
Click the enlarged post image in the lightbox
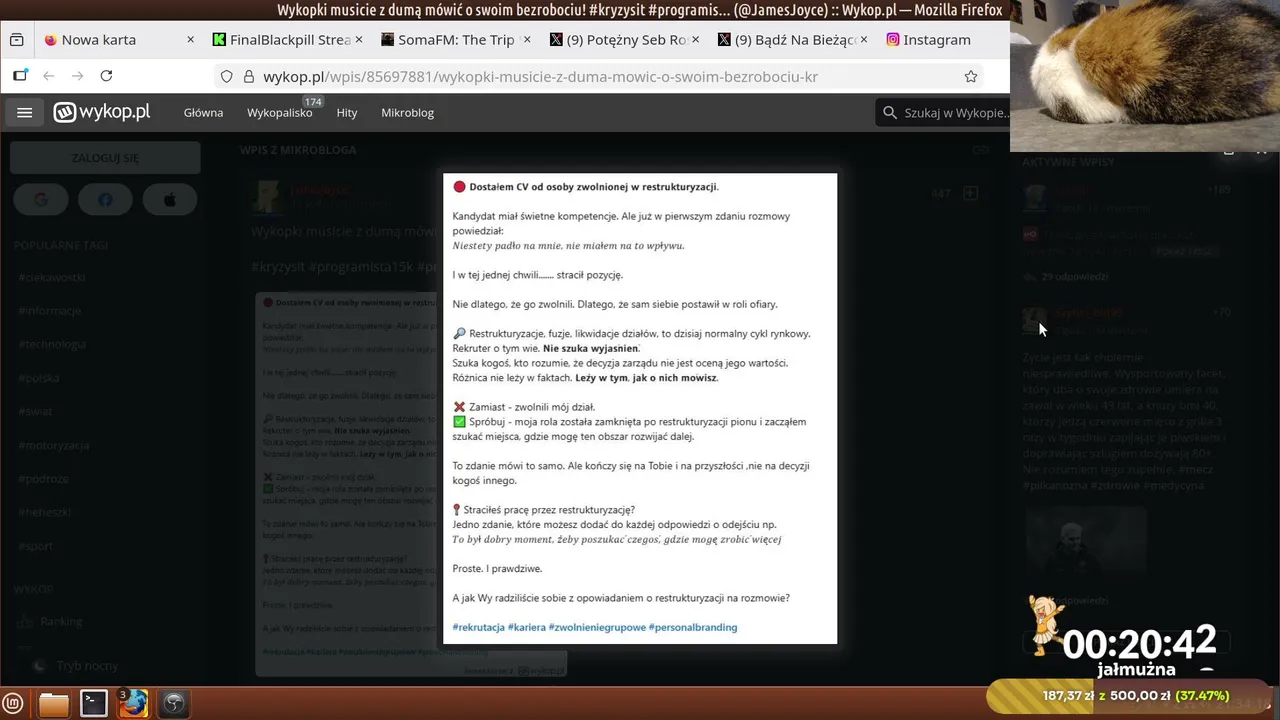pyautogui.click(x=640, y=408)
